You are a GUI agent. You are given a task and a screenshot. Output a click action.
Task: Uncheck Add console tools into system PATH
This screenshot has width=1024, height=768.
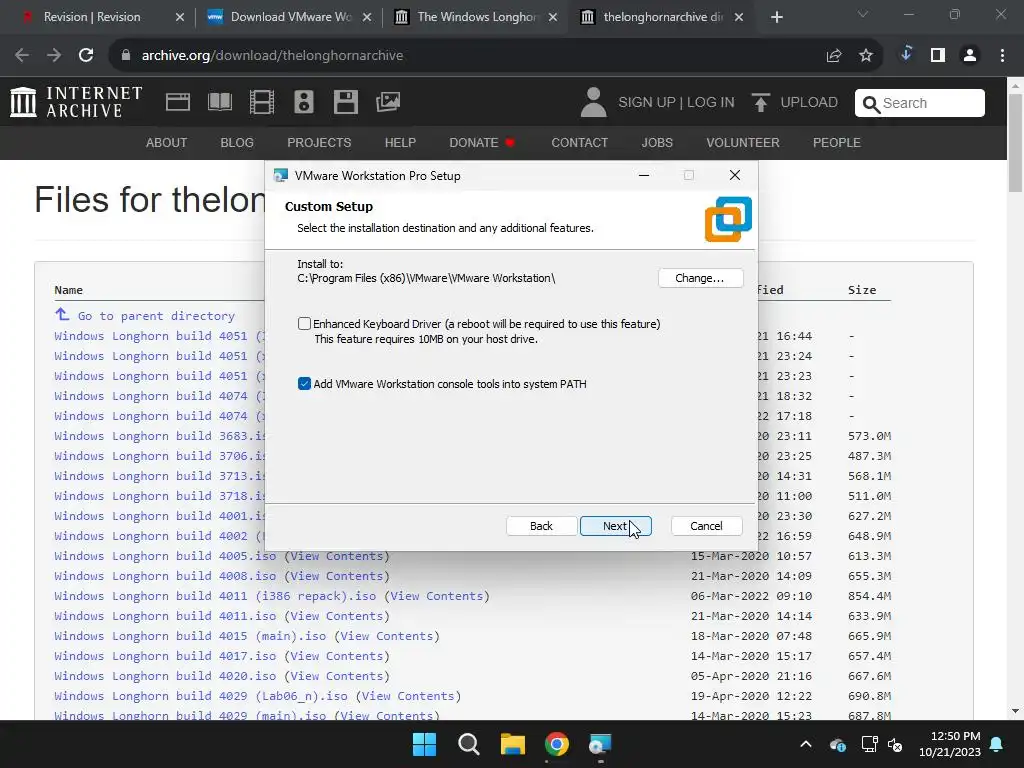click(x=304, y=383)
